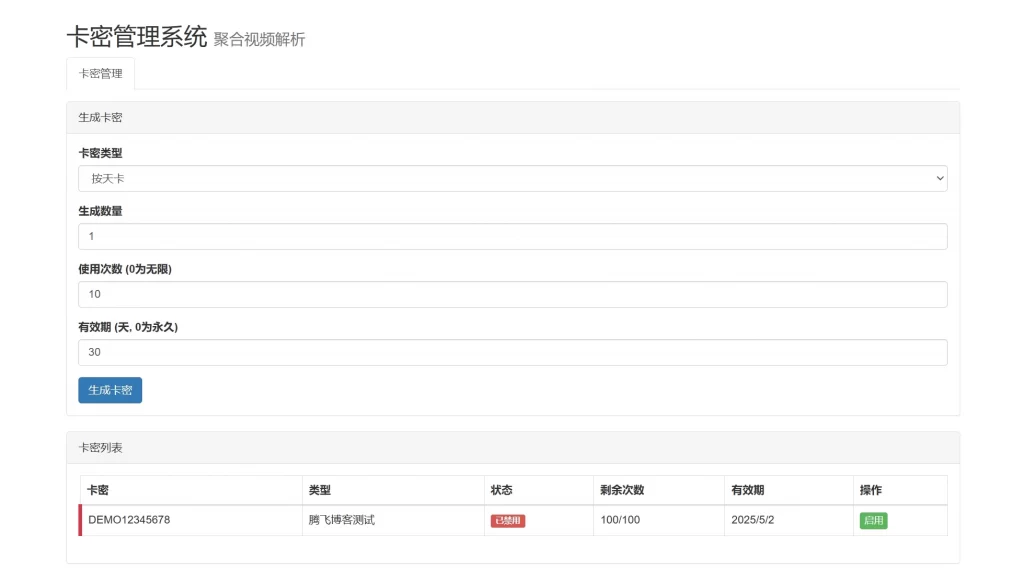Expand the card type selector

[x=512, y=178]
